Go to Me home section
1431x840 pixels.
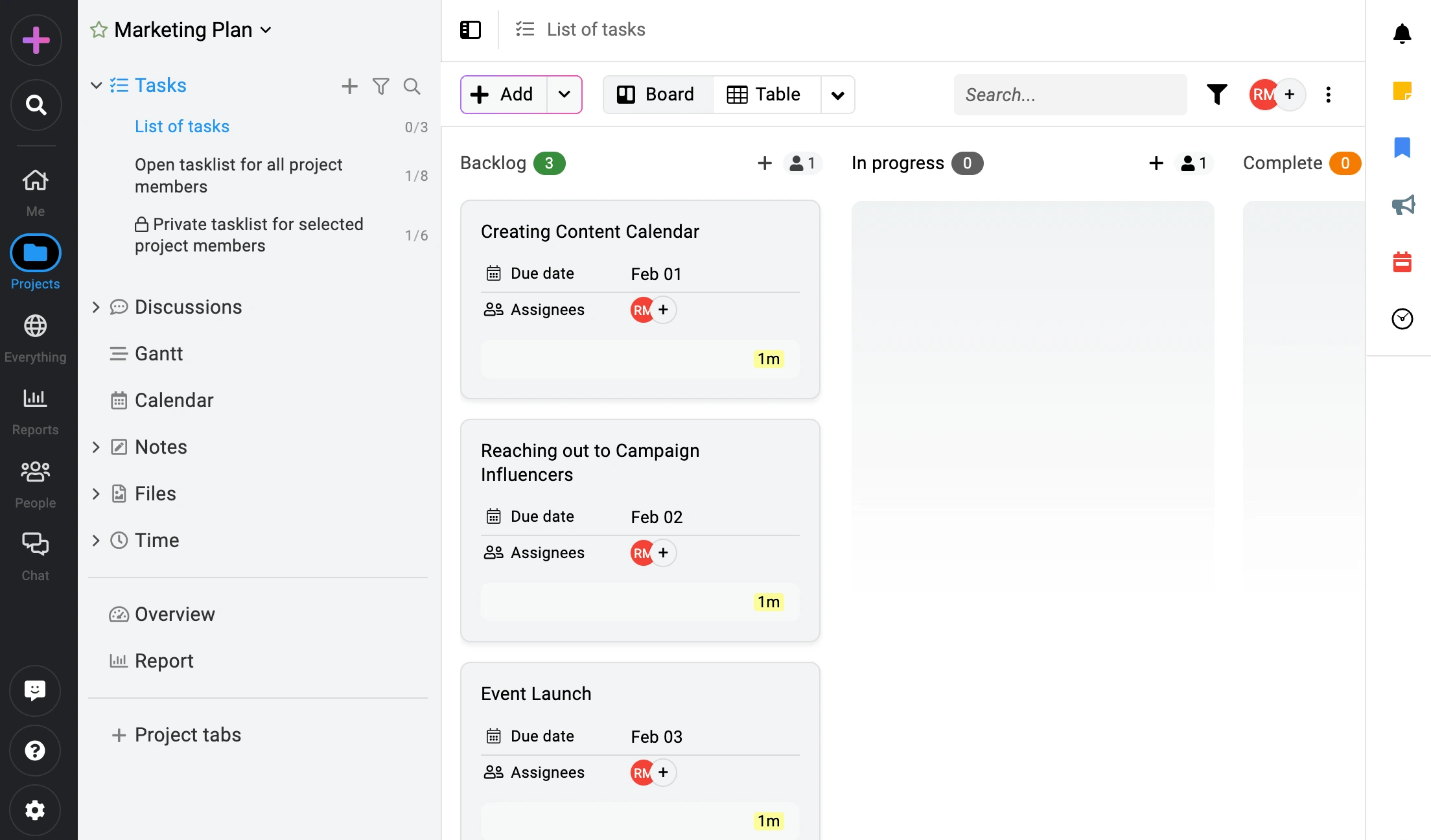point(36,192)
